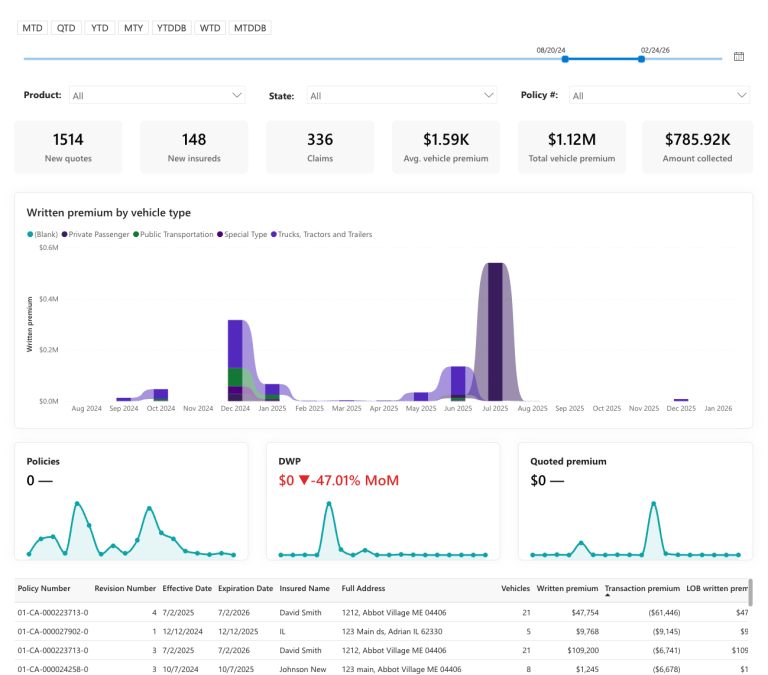The height and width of the screenshot is (675, 768).
Task: Select the MTD period button
Action: (32, 28)
